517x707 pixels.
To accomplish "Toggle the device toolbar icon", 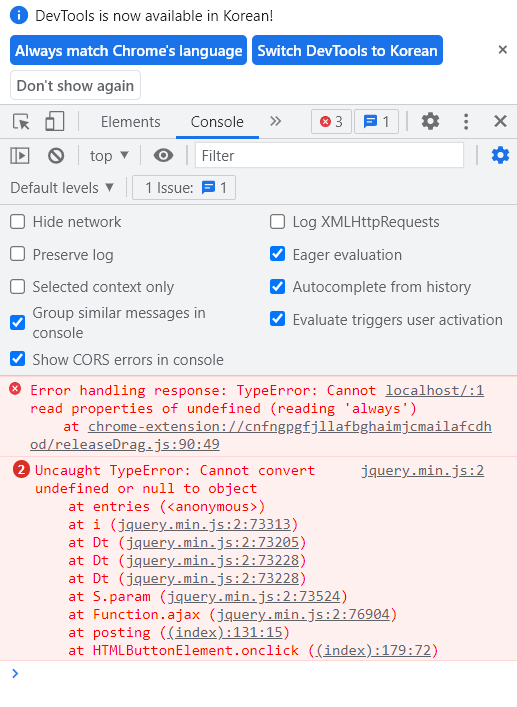I will pyautogui.click(x=55, y=122).
